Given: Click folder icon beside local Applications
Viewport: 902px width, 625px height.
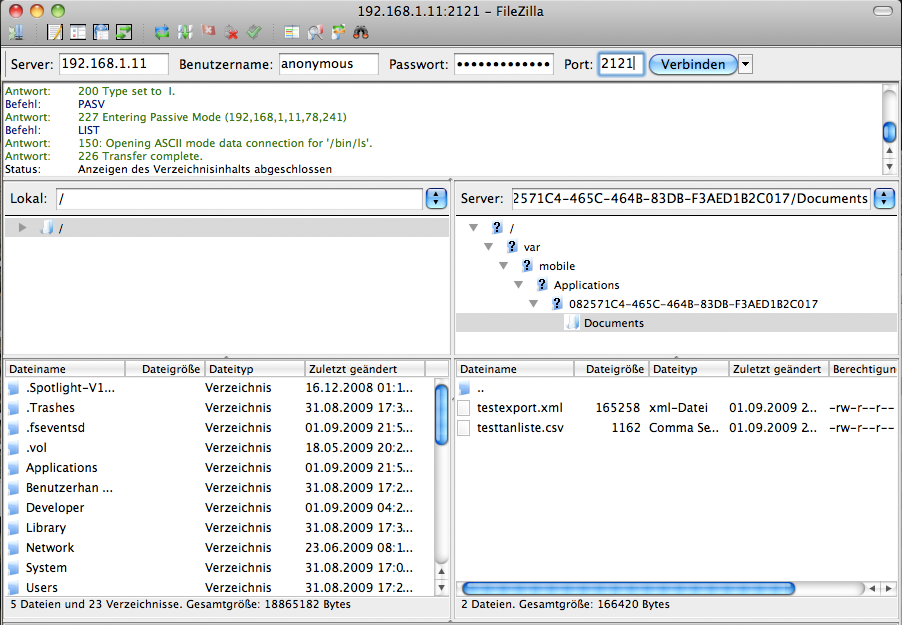Looking at the screenshot, I should tap(14, 468).
